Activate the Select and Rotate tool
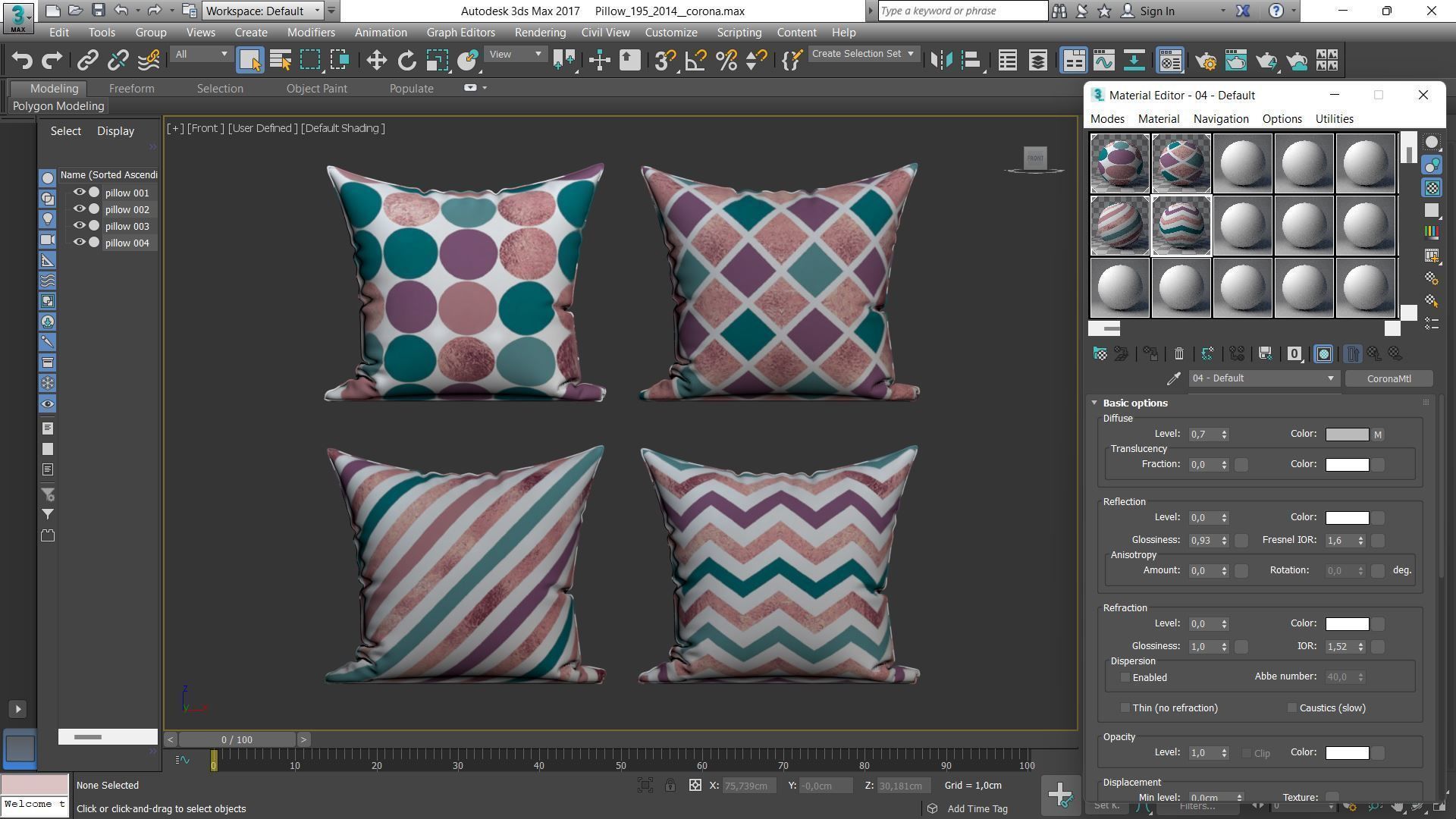Image resolution: width=1456 pixels, height=819 pixels. pyautogui.click(x=406, y=61)
